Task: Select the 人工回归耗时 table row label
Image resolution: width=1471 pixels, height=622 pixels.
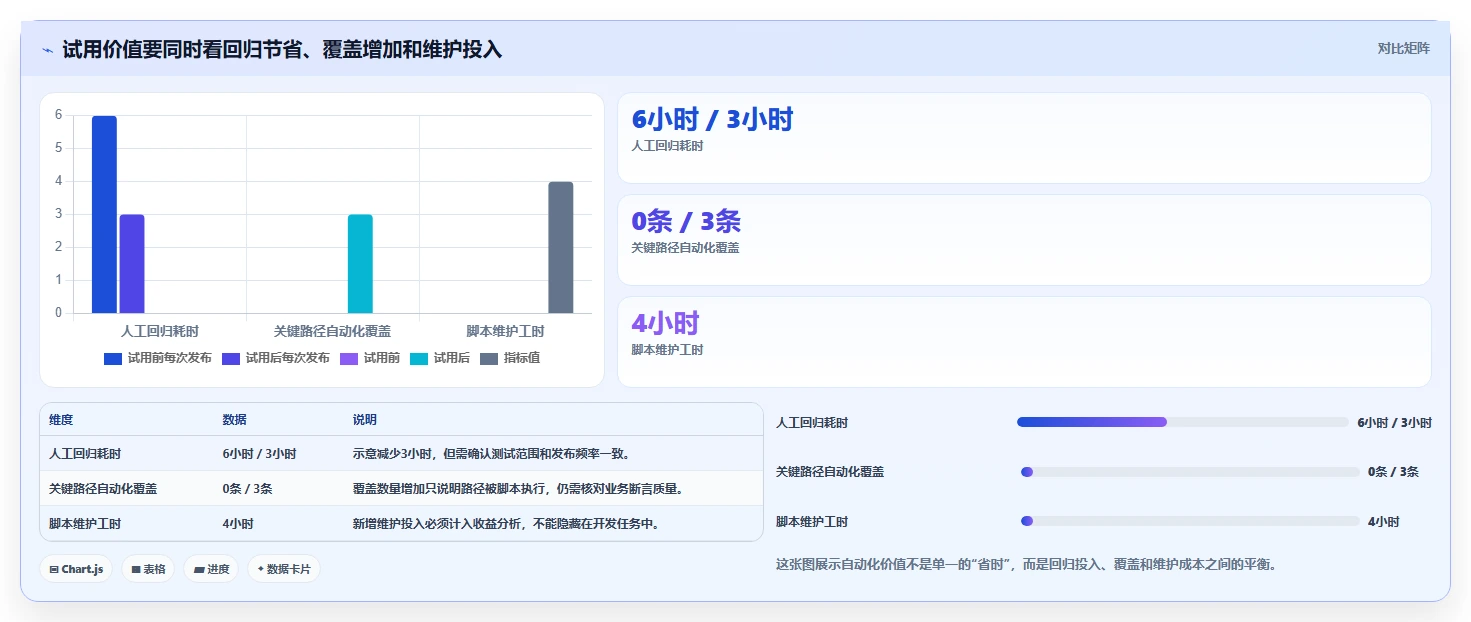Action: (x=85, y=454)
